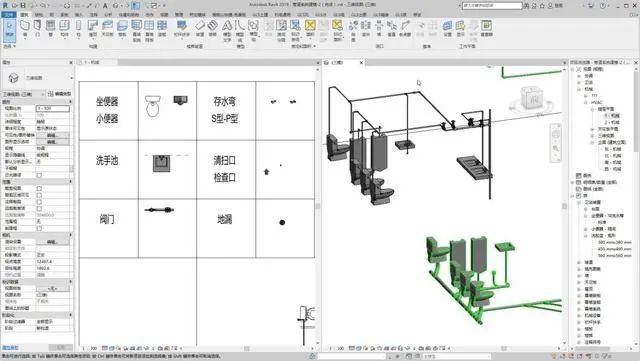Expand the 三维视图 node in project browser
The image size is (640, 361).
pyautogui.click(x=592, y=136)
